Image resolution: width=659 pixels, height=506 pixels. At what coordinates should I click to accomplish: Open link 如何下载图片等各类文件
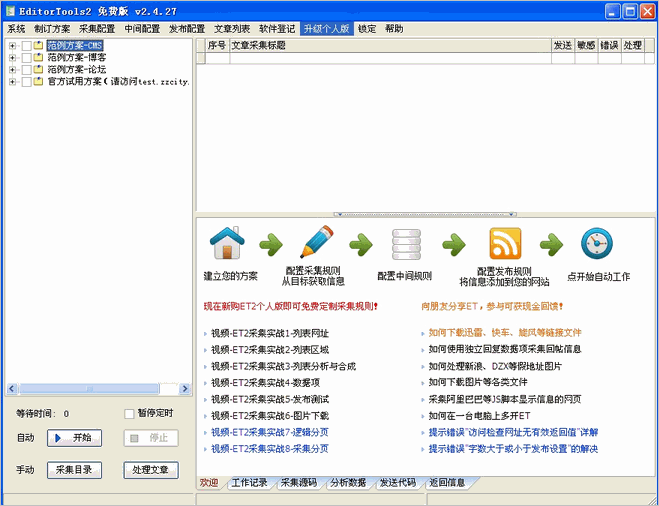pyautogui.click(x=478, y=382)
